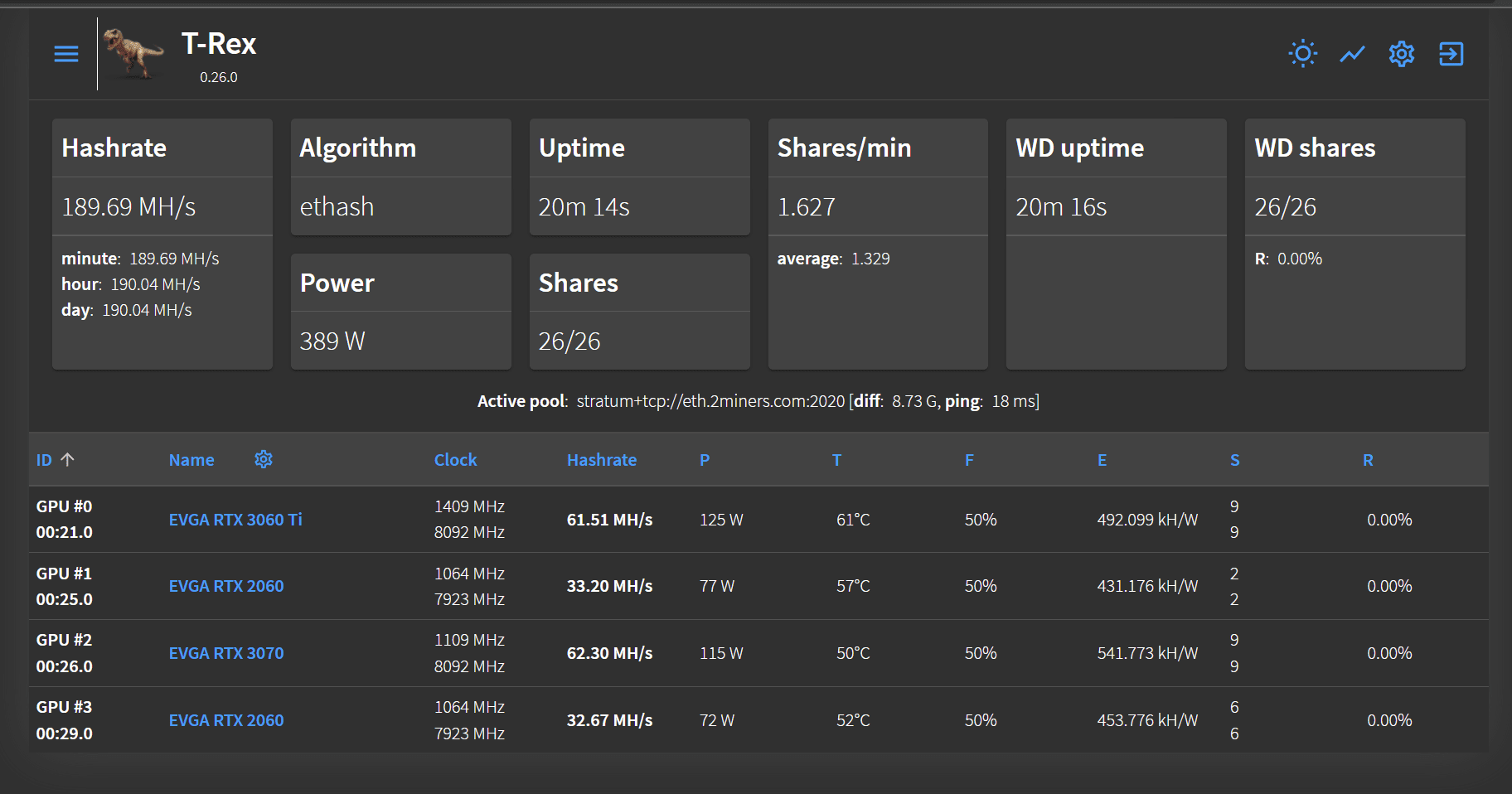1512x794 pixels.
Task: Click GPU #3 hashrate 32.67 MH/s
Action: [609, 720]
